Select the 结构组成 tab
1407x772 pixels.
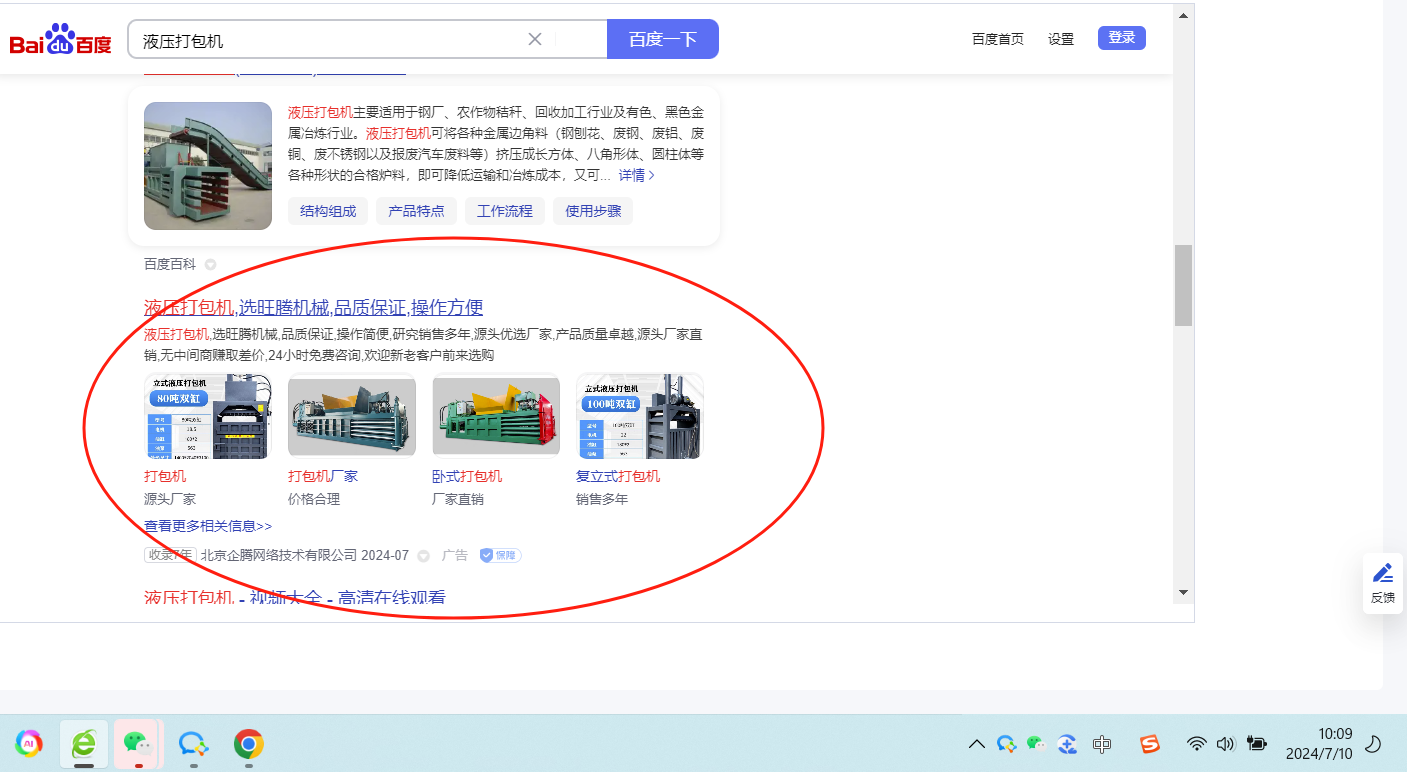click(328, 211)
